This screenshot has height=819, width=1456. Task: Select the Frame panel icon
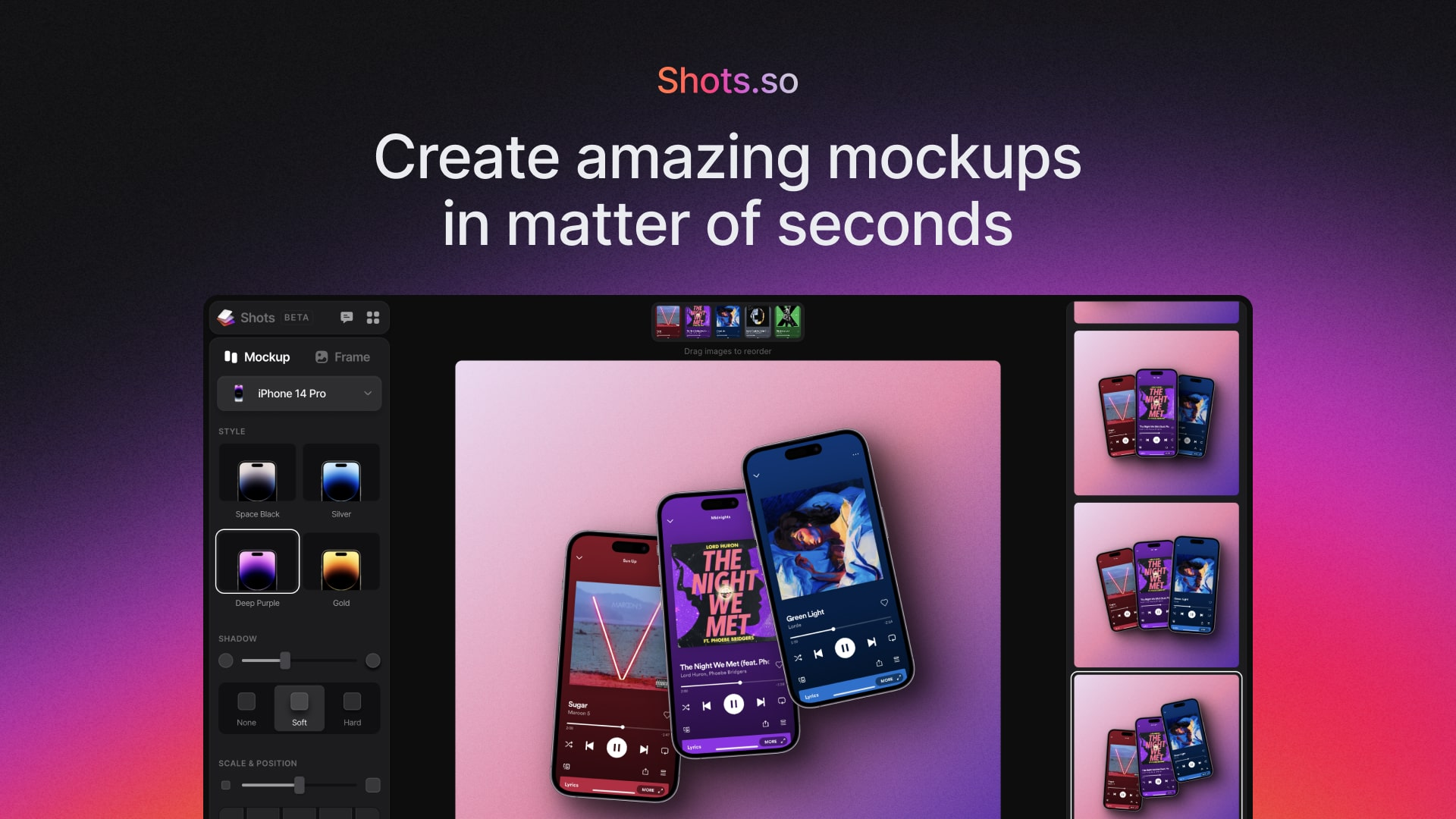coord(322,357)
